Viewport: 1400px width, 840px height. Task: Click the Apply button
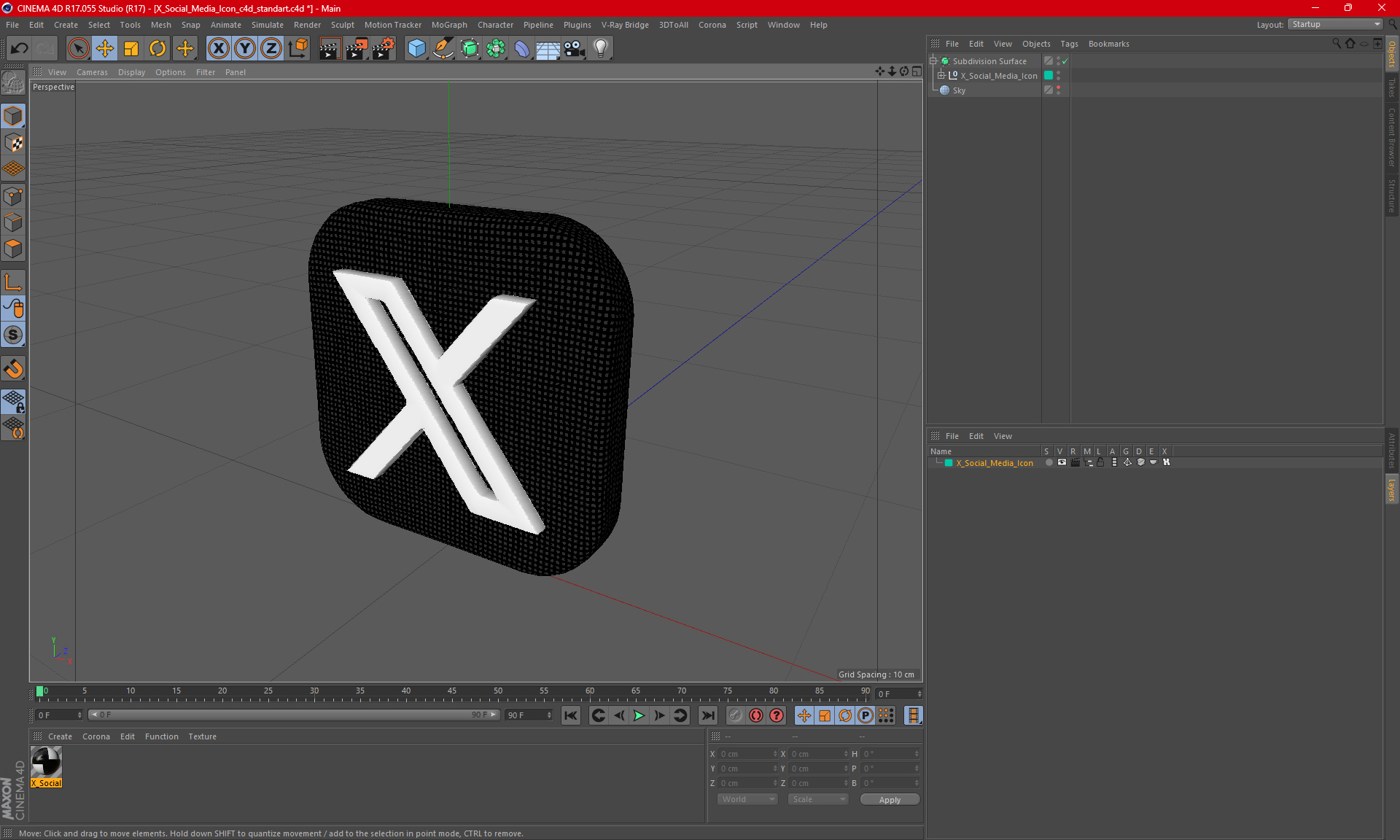[x=890, y=800]
